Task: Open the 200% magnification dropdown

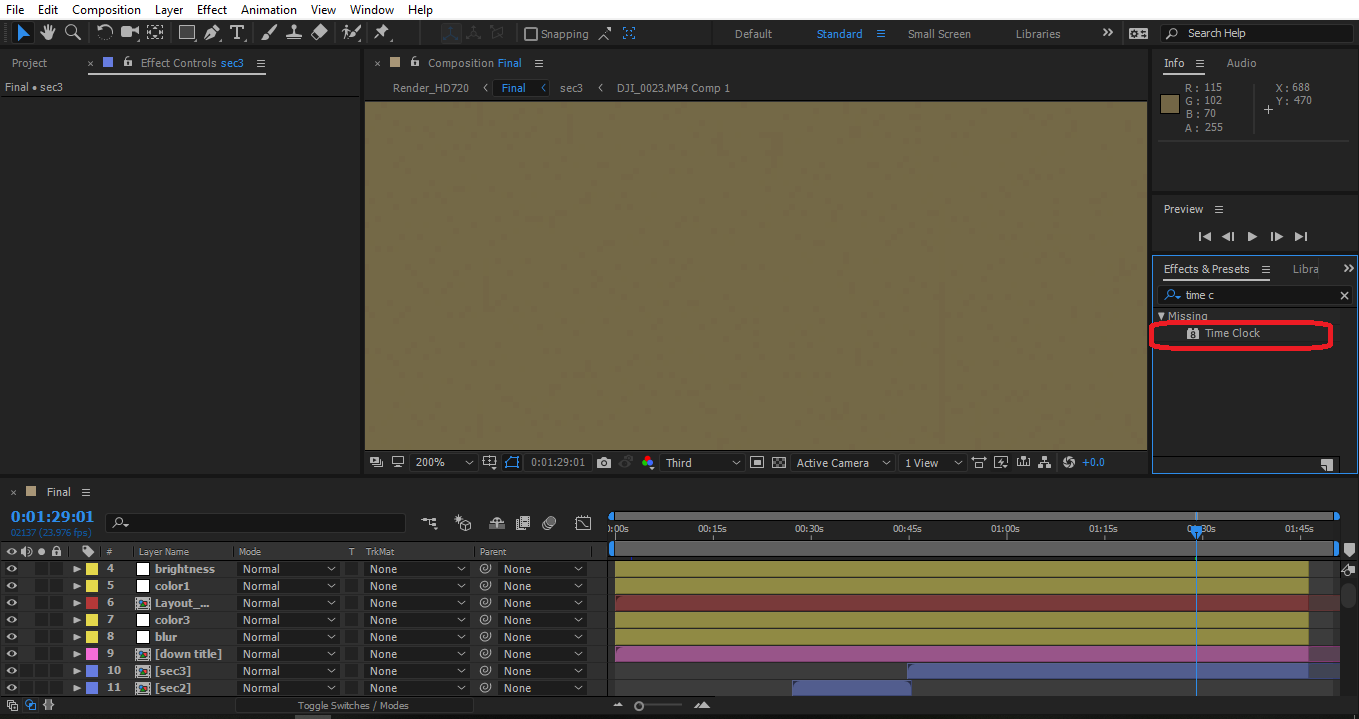Action: click(444, 463)
